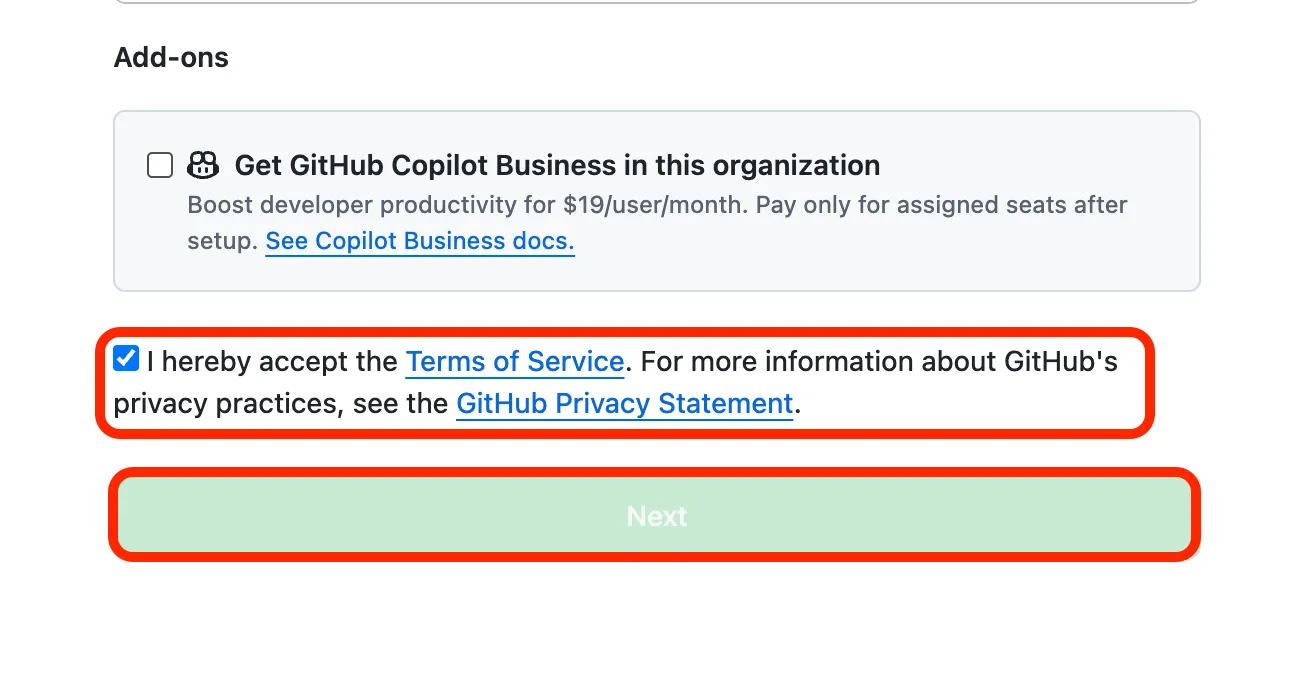Click the 'Boost developer productivity' description text
This screenshot has height=682, width=1300.
[370, 205]
